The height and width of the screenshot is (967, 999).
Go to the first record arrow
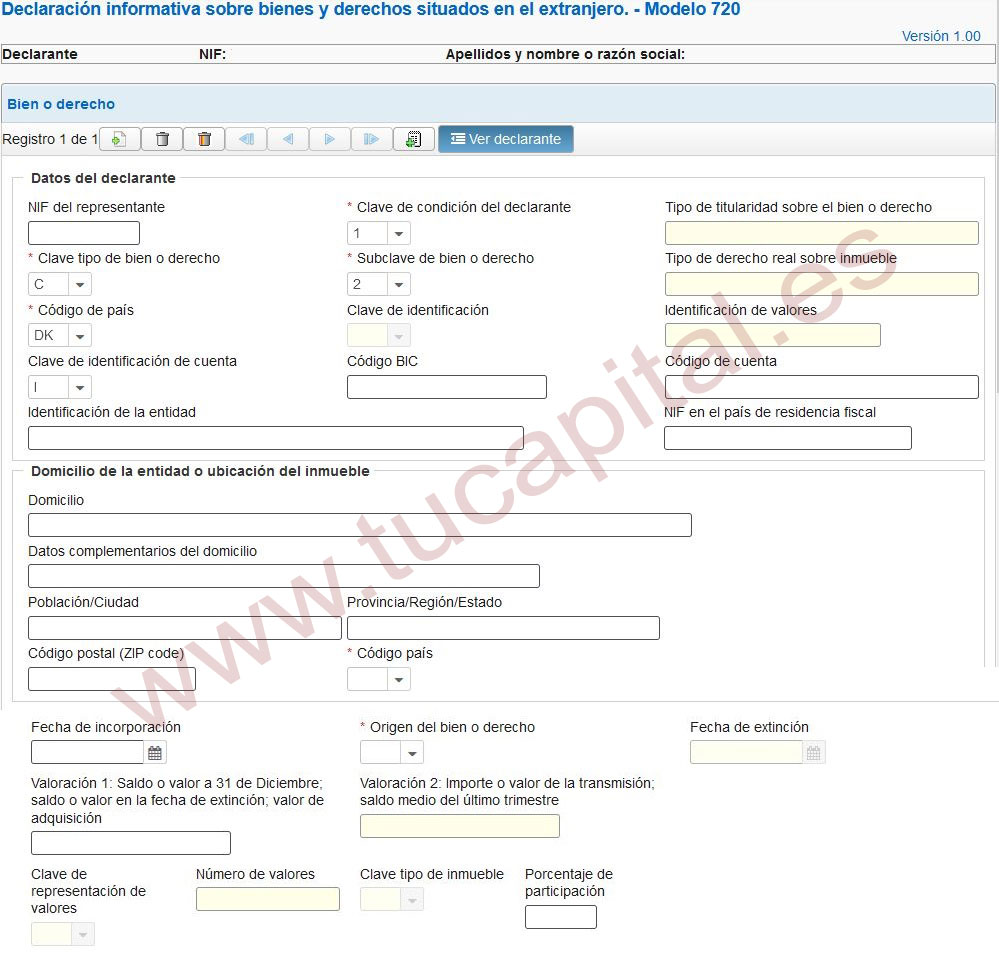point(246,139)
